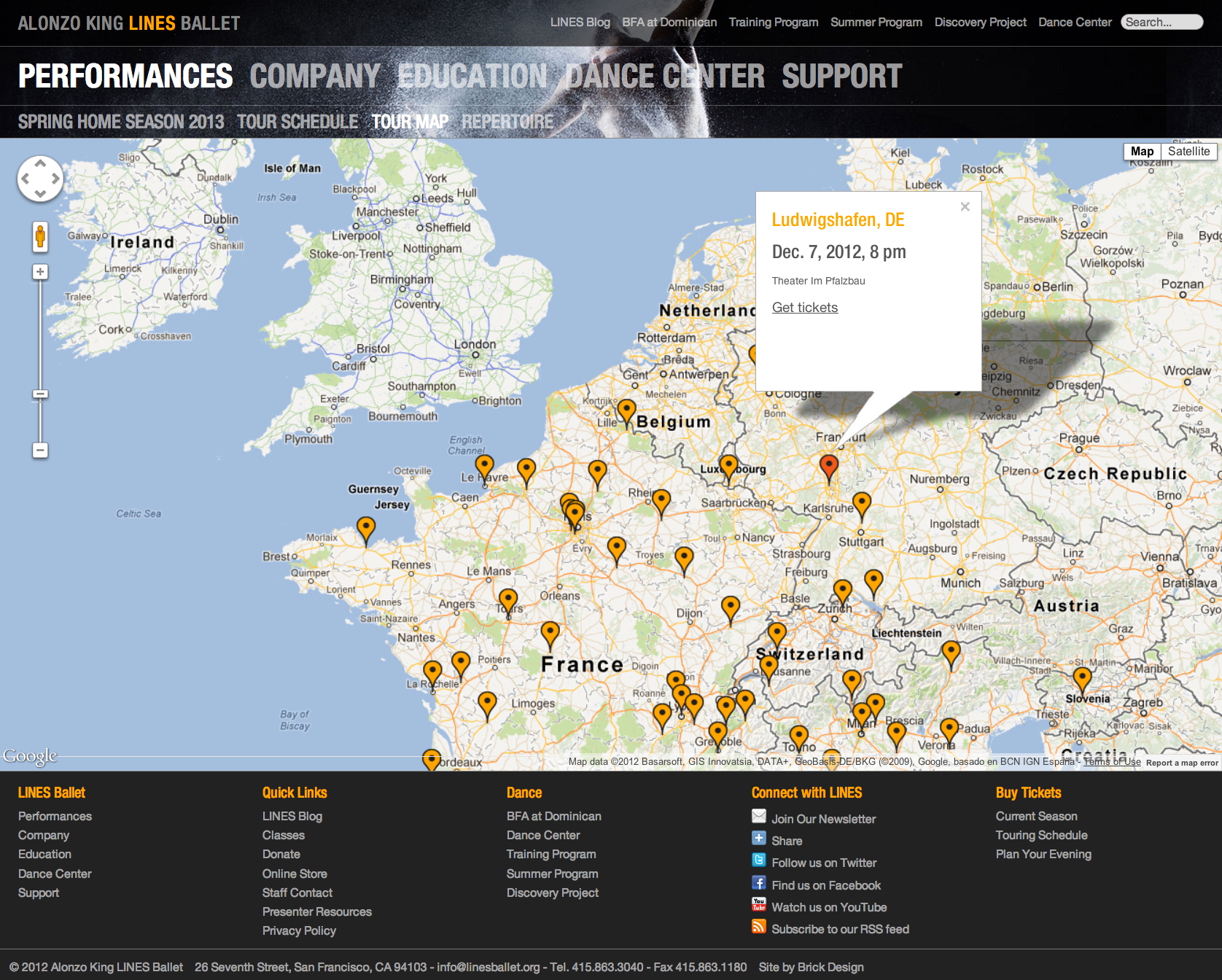Open Presenter Resources footer link
Image resolution: width=1222 pixels, height=980 pixels.
pos(317,911)
